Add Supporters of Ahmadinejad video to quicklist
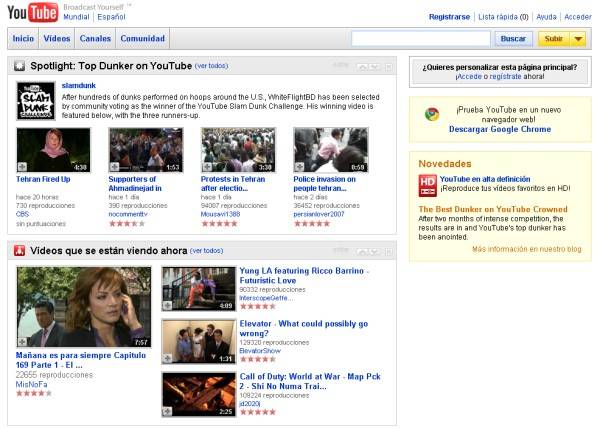The height and width of the screenshot is (428, 600). point(114,167)
